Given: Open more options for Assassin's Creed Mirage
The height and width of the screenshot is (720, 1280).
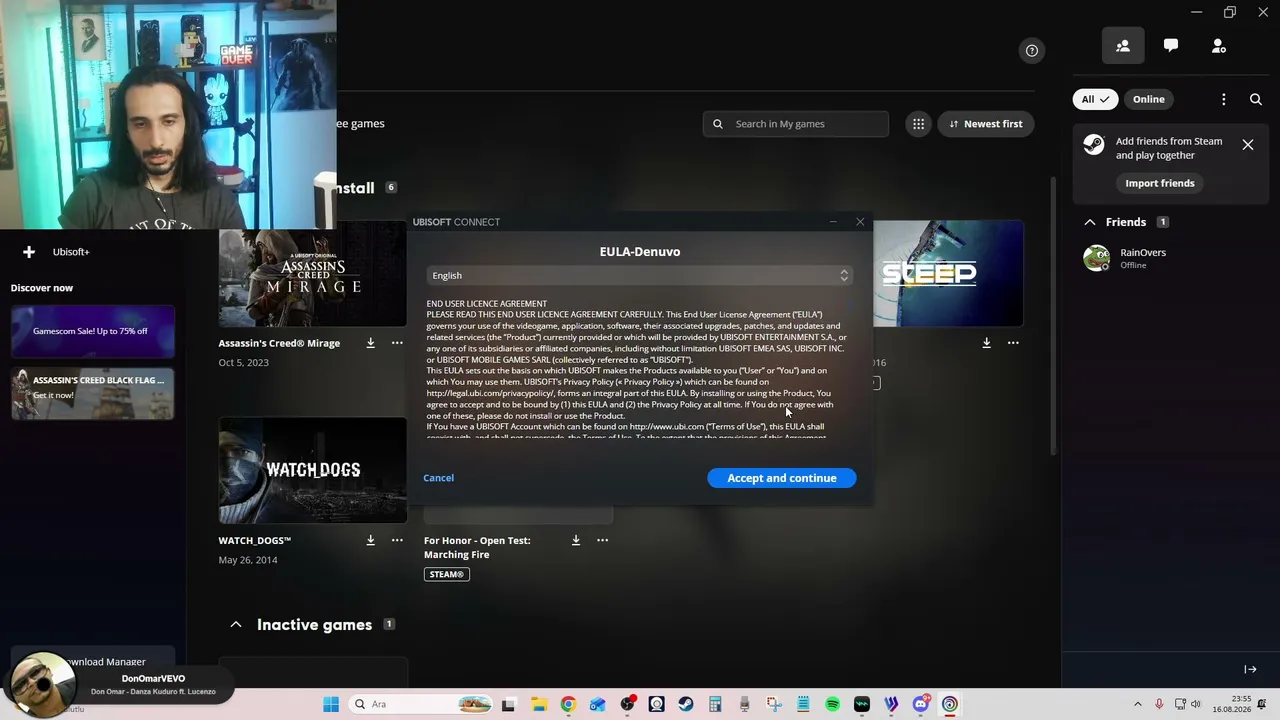Looking at the screenshot, I should click(397, 343).
